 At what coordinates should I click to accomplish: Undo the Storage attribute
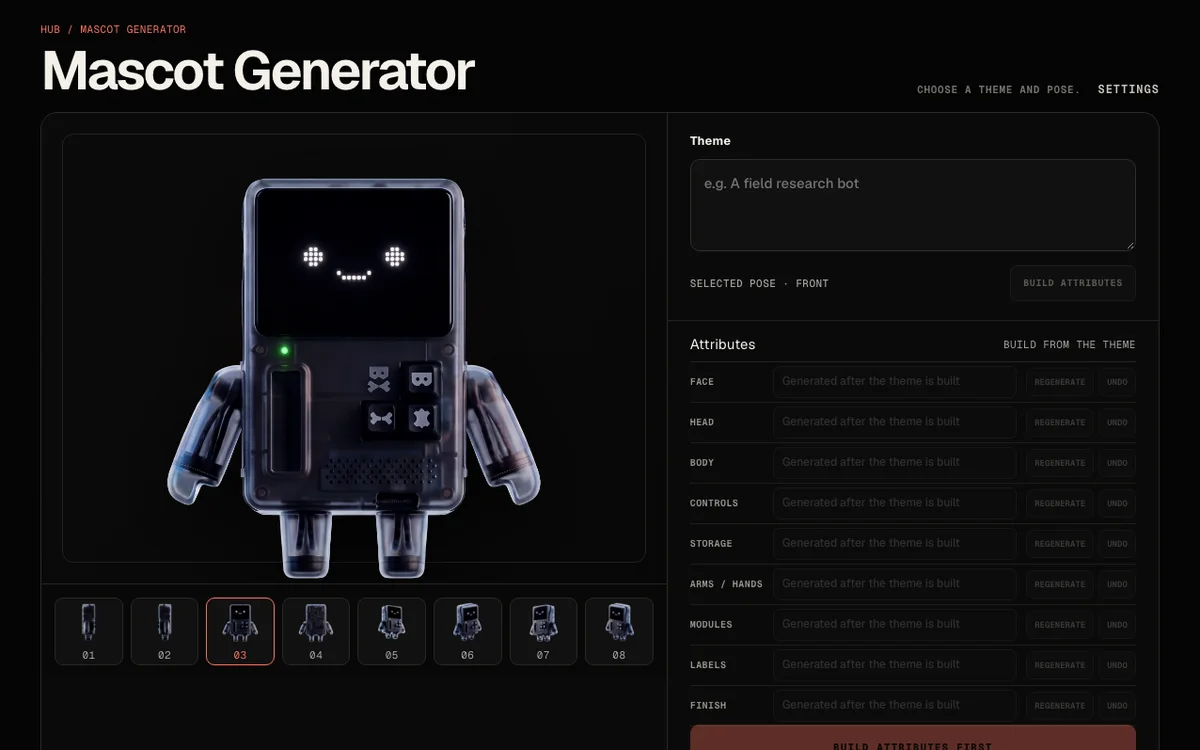coord(1117,544)
